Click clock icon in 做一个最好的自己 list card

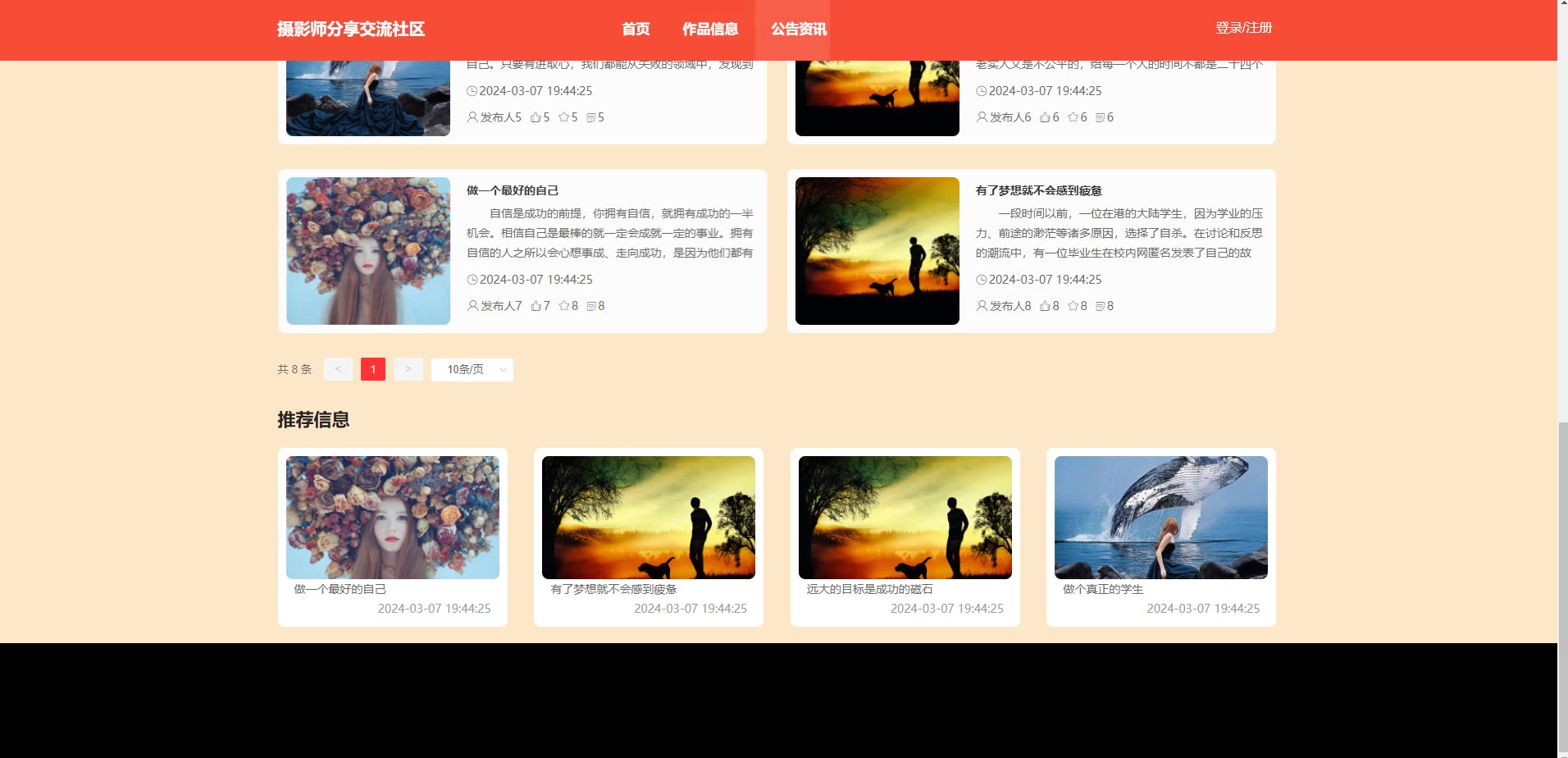coord(472,280)
